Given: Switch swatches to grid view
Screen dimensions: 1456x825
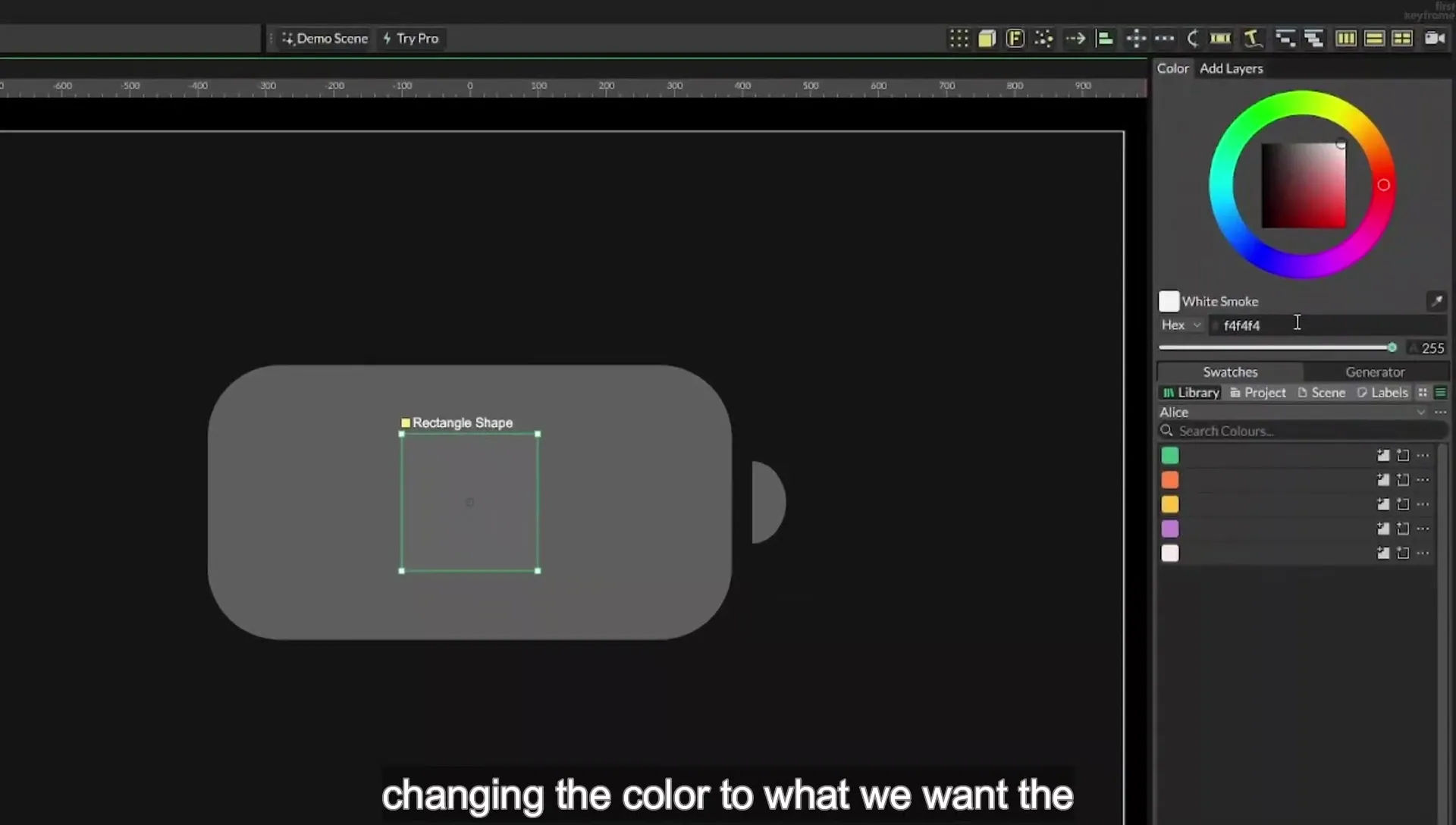Looking at the screenshot, I should (1423, 392).
